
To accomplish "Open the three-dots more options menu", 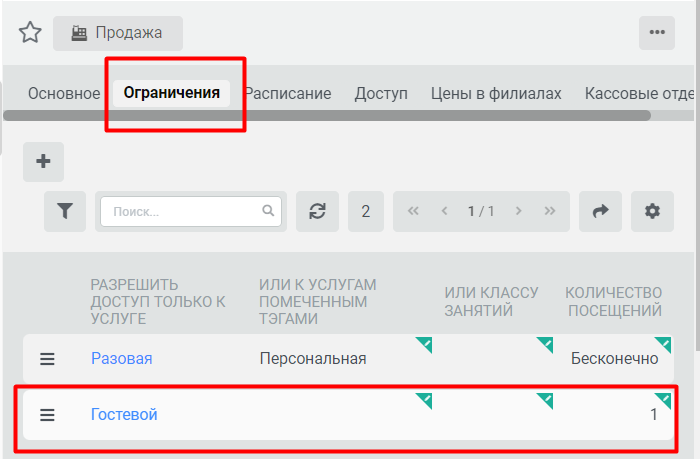I will click(657, 33).
